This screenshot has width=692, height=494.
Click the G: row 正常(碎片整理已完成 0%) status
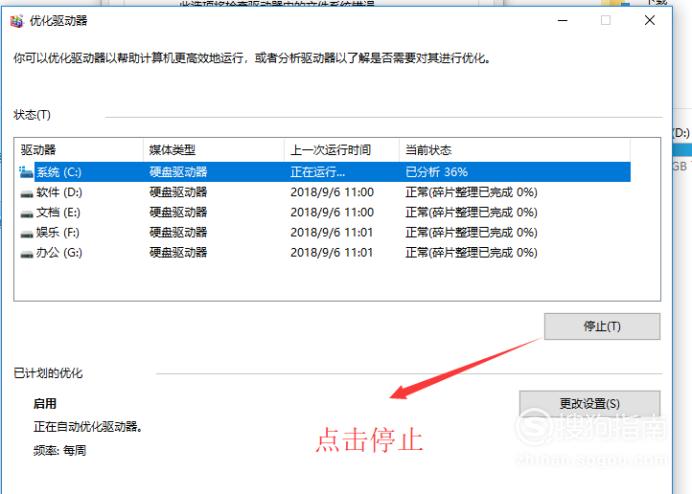pos(471,253)
